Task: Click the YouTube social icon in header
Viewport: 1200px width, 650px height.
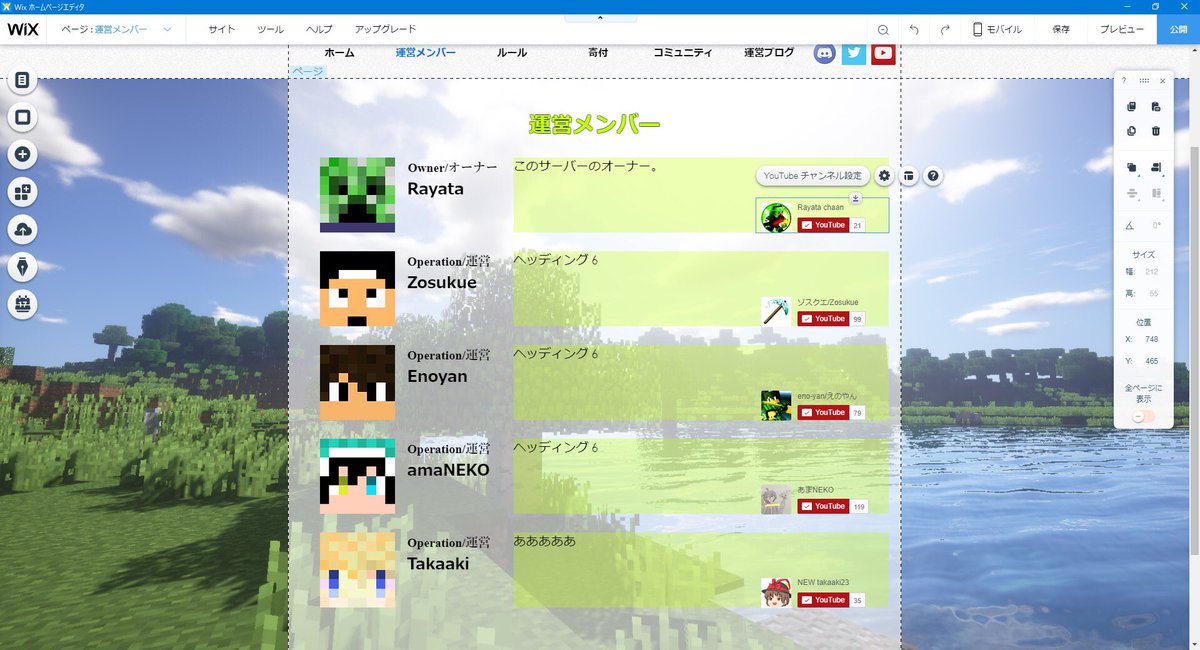Action: point(883,53)
